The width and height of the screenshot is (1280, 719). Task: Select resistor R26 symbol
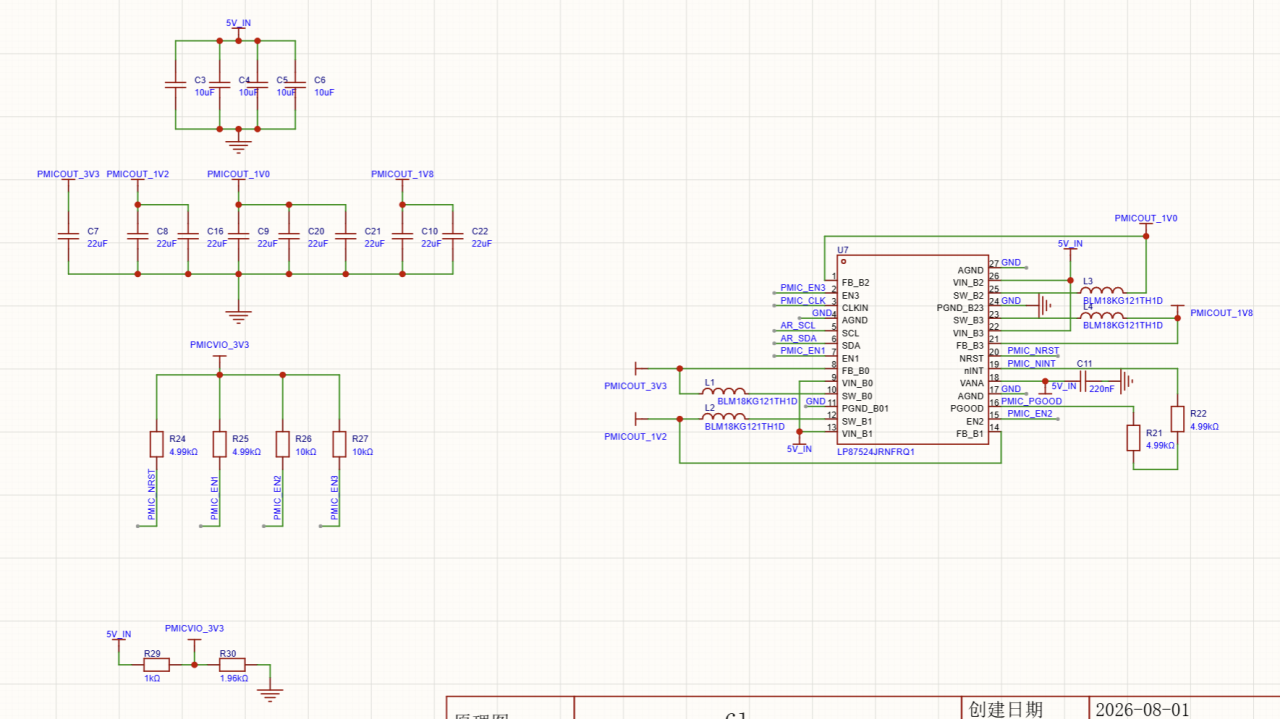click(x=283, y=444)
